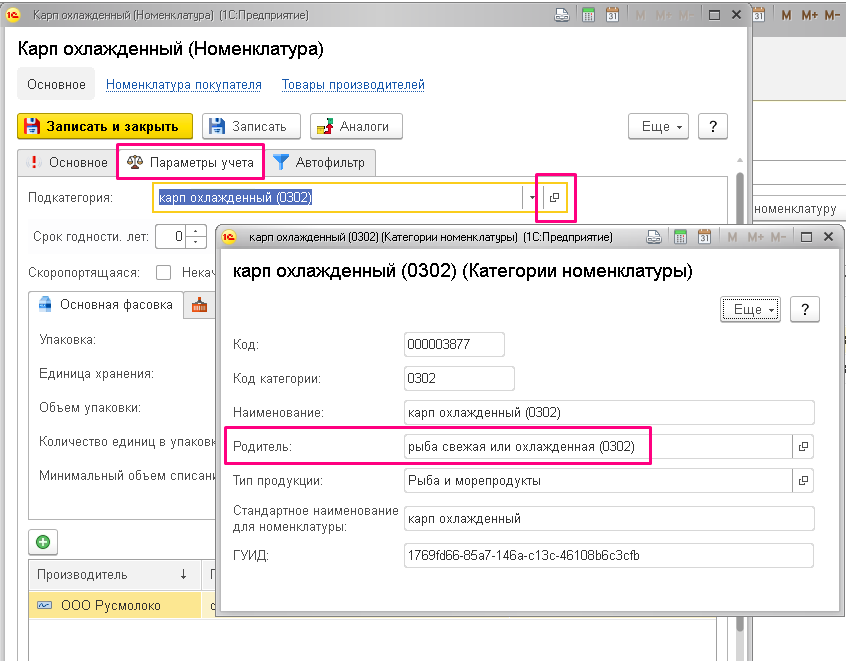Click print icon in main window titlebar
The width and height of the screenshot is (846, 661).
(x=562, y=15)
